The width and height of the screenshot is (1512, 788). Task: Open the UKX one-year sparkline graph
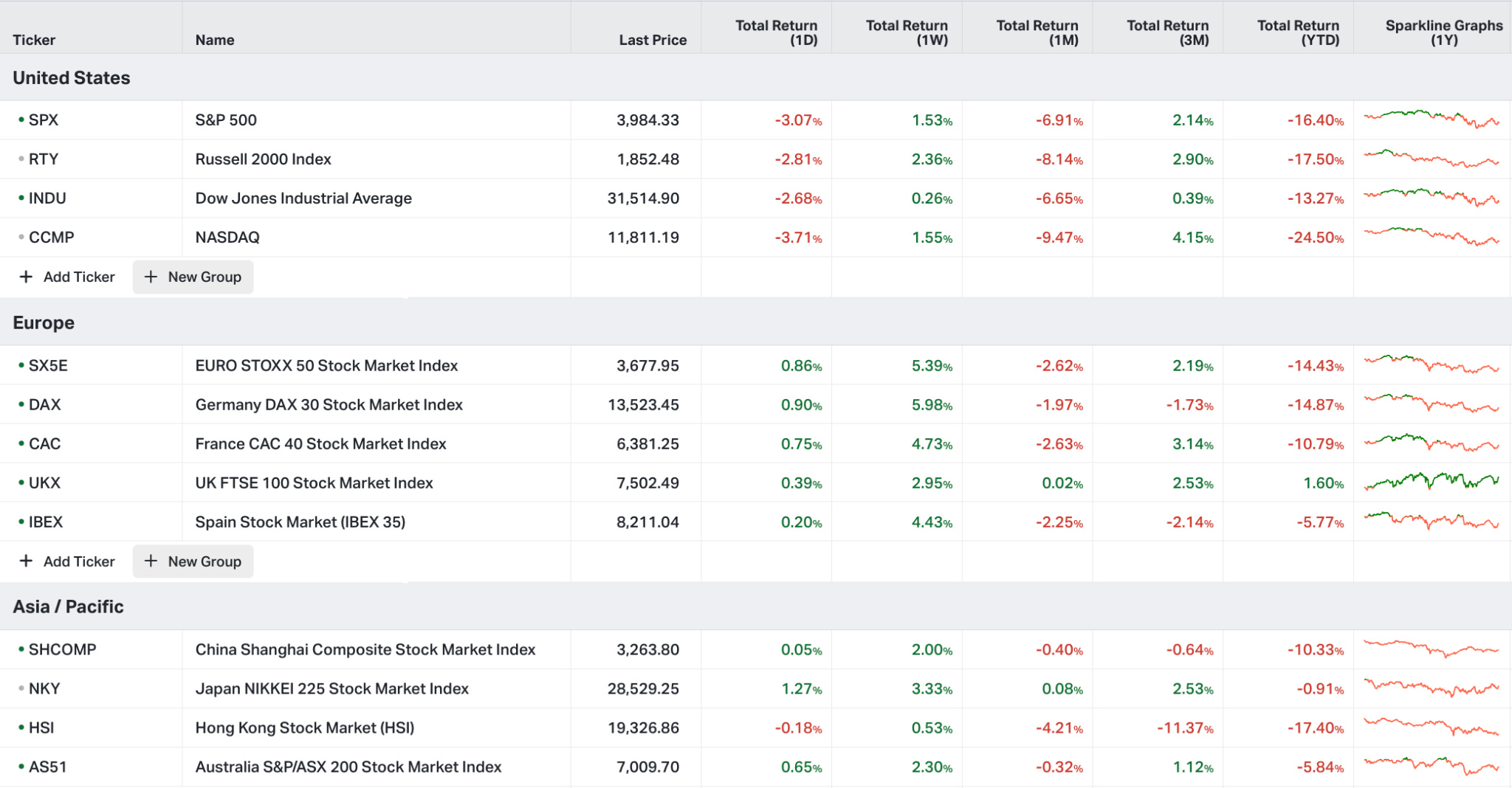pos(1432,483)
